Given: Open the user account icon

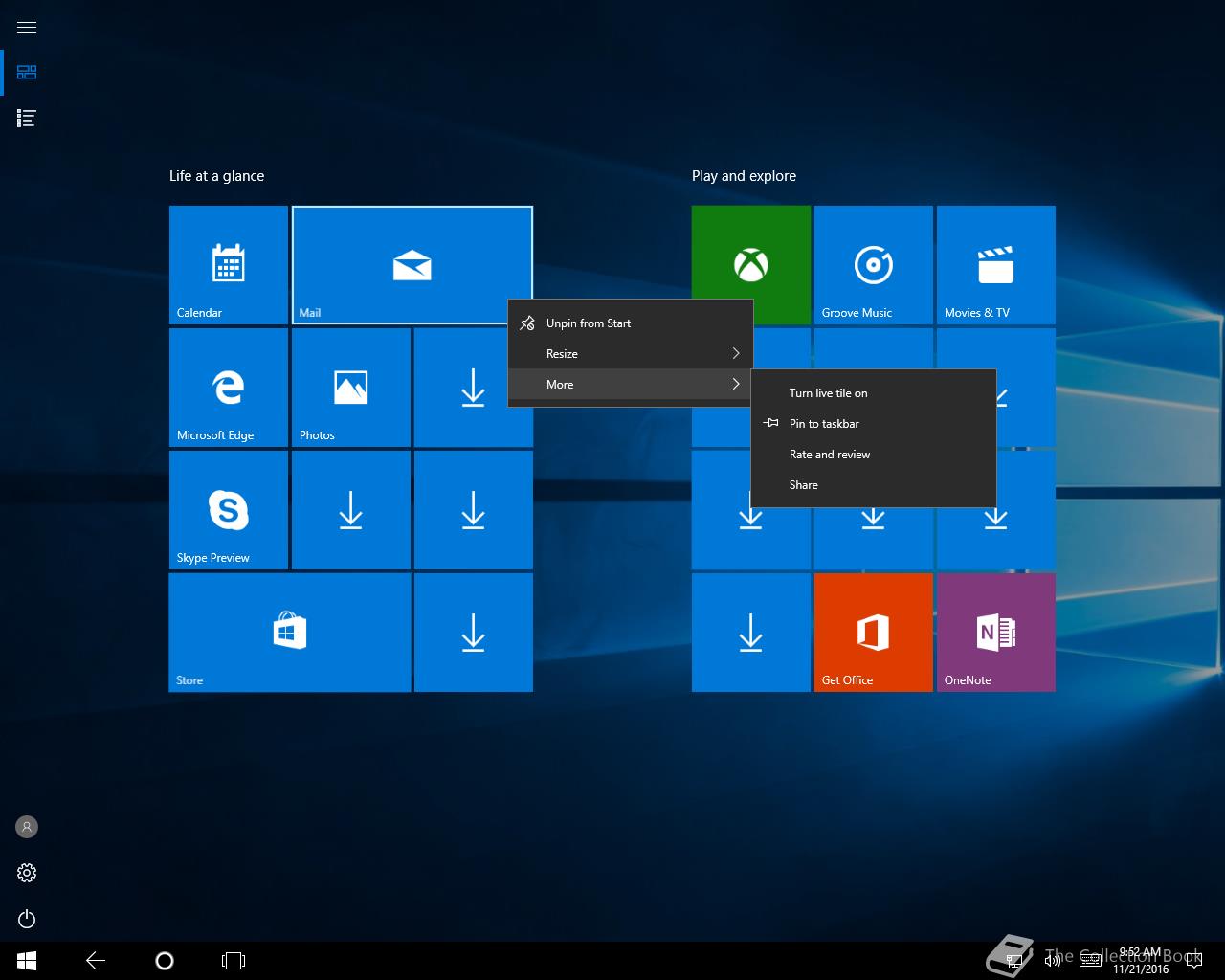Looking at the screenshot, I should (x=27, y=827).
